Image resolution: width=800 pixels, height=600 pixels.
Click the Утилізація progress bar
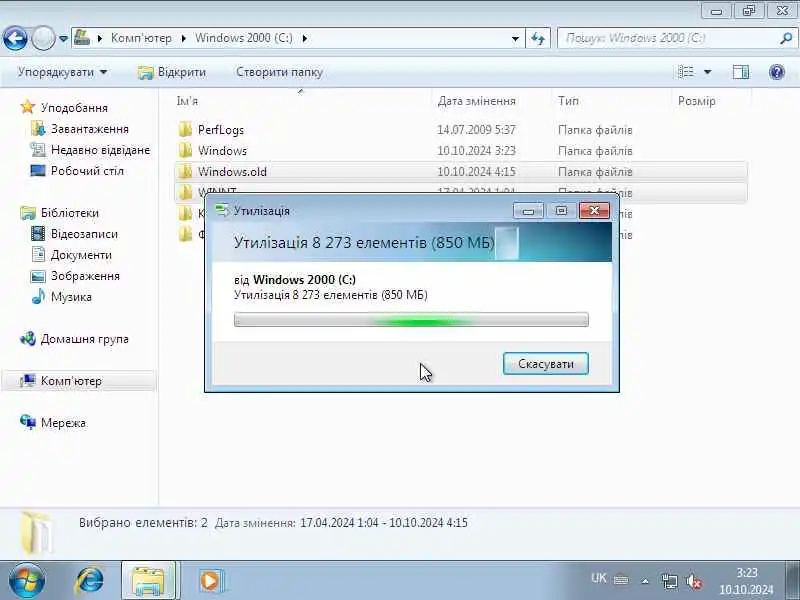pos(411,320)
